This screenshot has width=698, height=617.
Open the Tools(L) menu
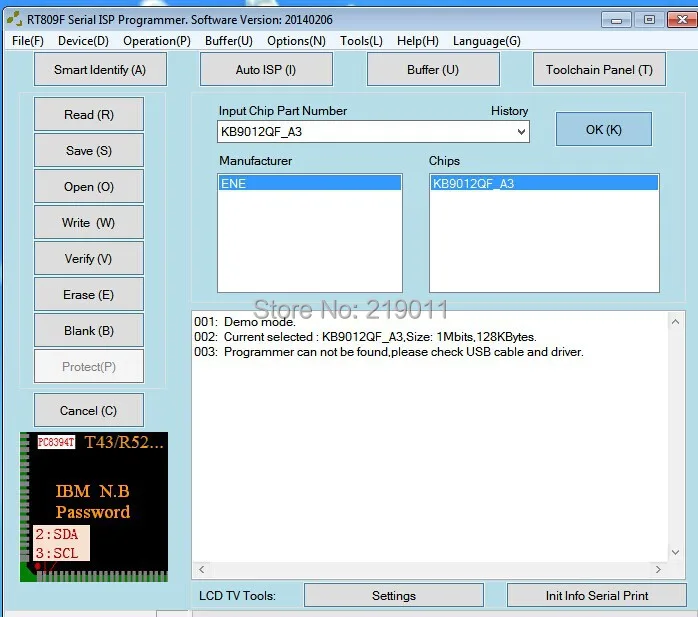361,41
